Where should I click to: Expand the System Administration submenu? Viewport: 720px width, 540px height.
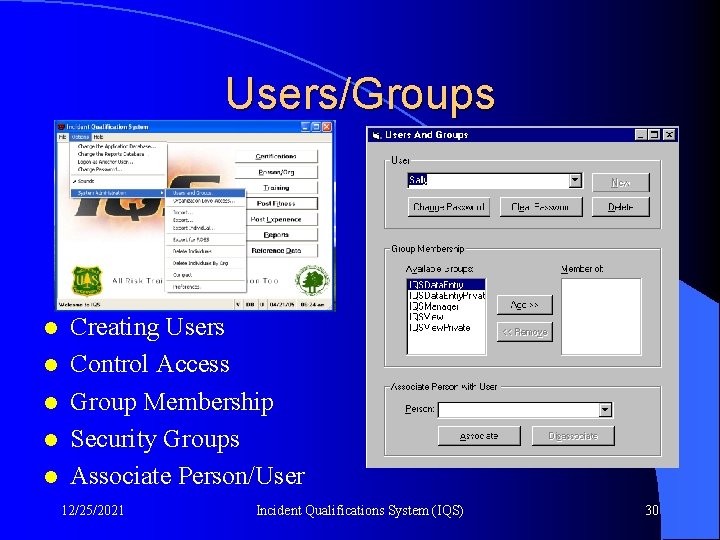[x=118, y=193]
